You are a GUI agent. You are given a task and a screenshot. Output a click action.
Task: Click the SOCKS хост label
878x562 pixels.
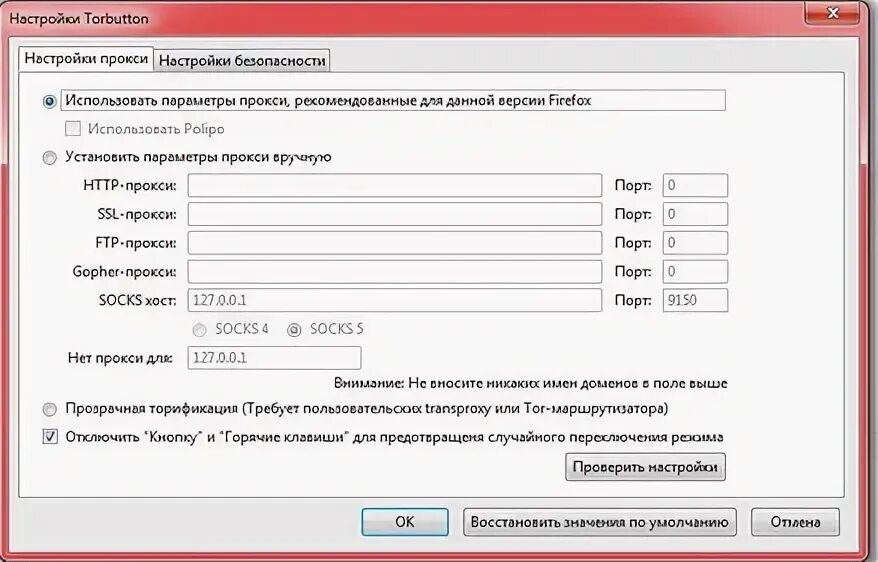click(138, 300)
